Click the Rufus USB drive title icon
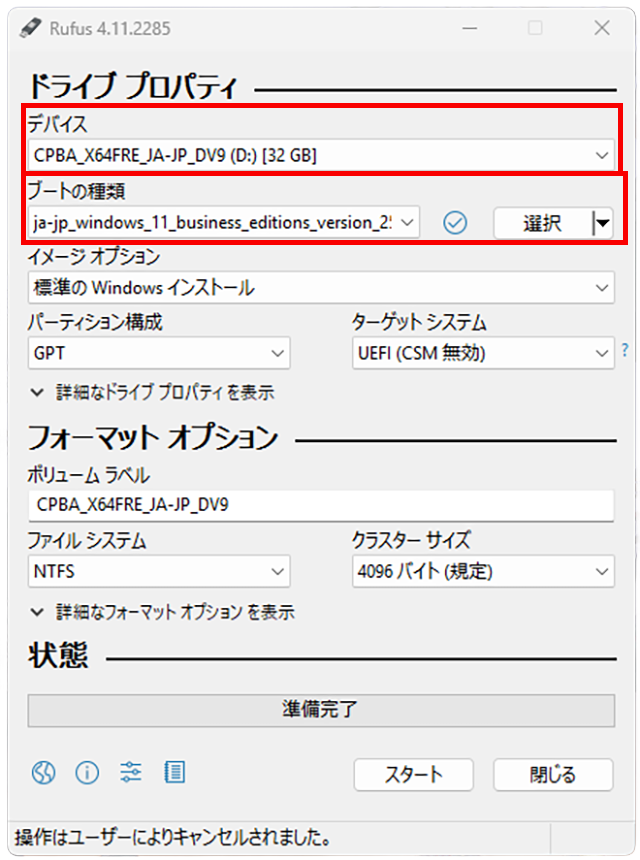Image resolution: width=640 pixels, height=860 pixels. (x=30, y=28)
